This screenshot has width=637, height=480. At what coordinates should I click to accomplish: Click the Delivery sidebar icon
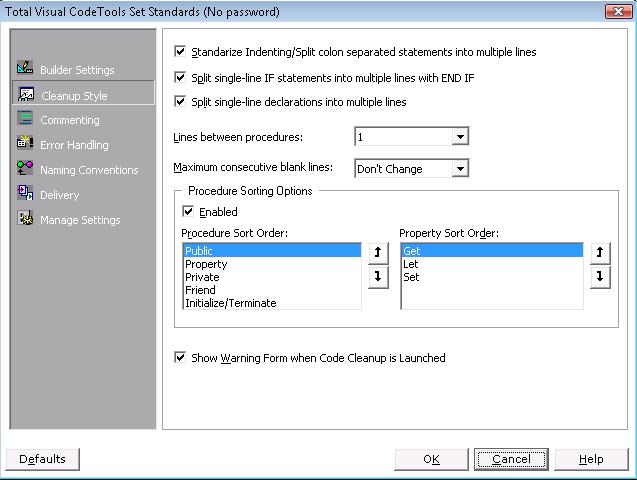(25, 193)
